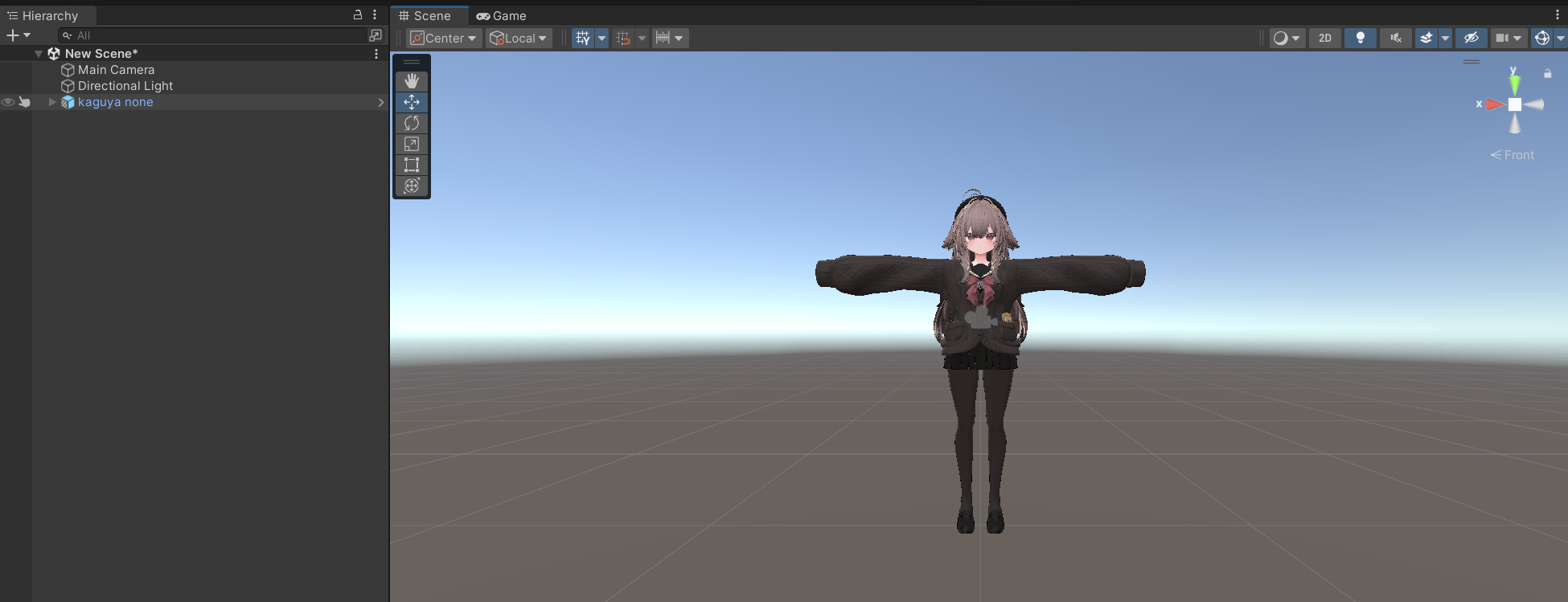
Task: Open Scene view tab options menu
Action: pos(1558,14)
